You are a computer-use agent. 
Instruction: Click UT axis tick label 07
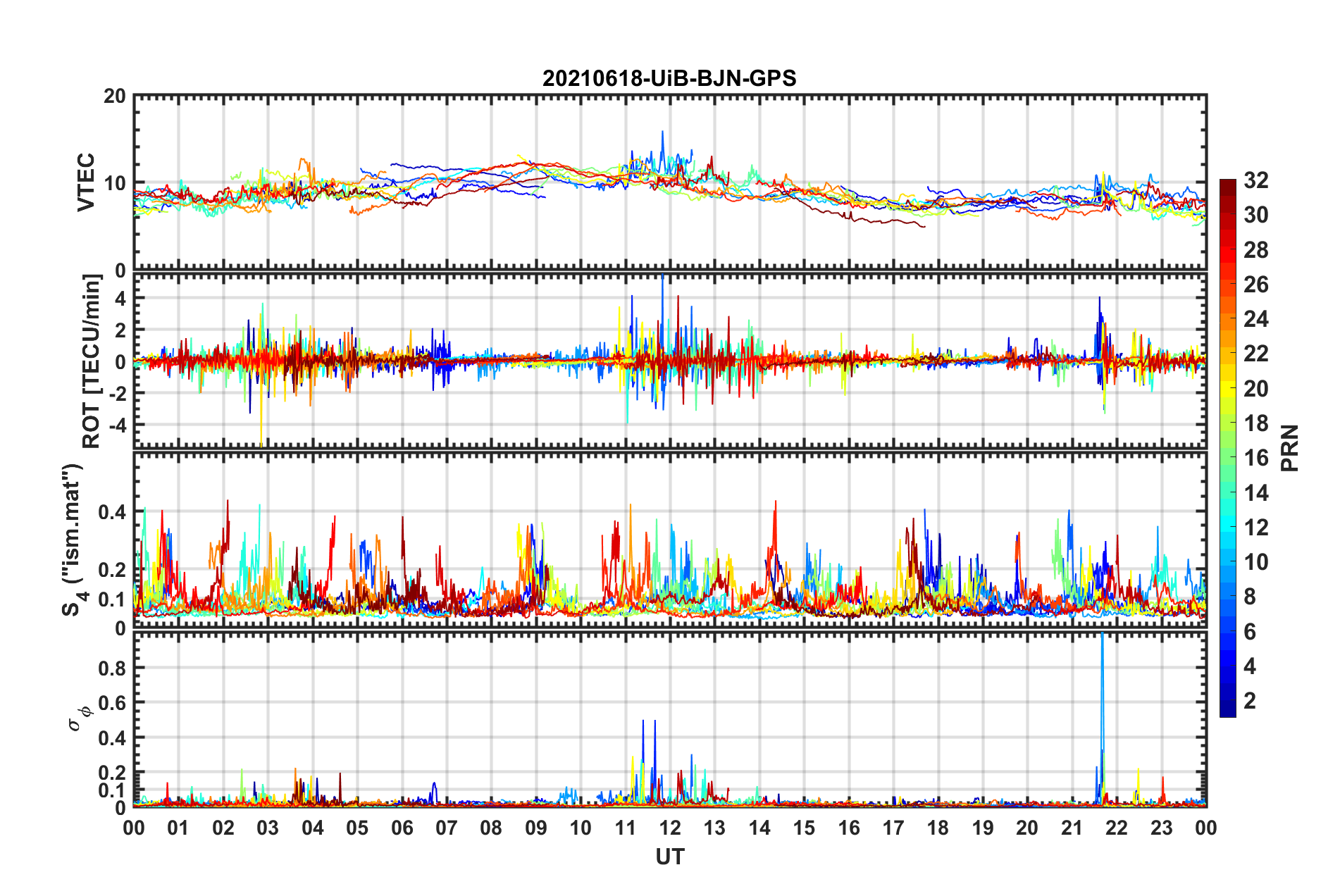(447, 828)
